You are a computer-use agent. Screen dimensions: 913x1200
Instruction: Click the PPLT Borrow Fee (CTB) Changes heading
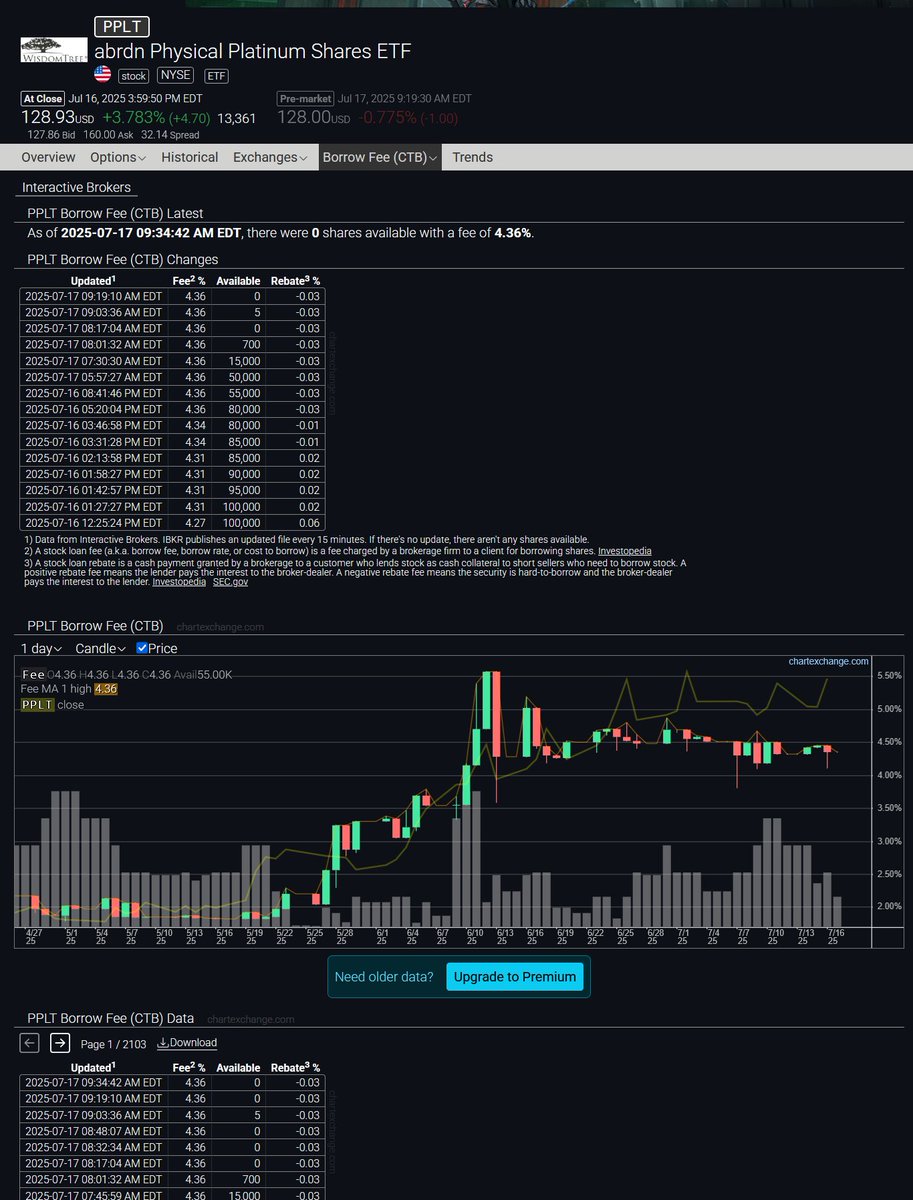122,260
